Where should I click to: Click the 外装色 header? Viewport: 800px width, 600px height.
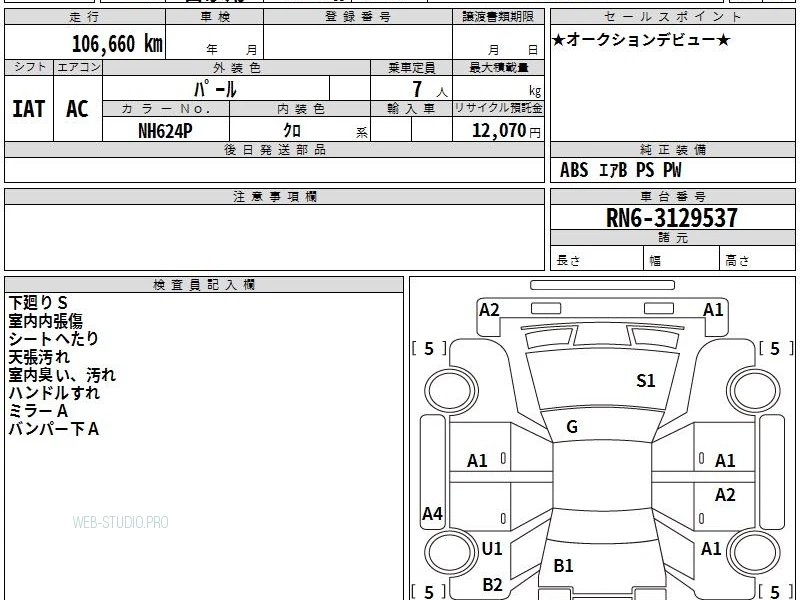pos(237,67)
